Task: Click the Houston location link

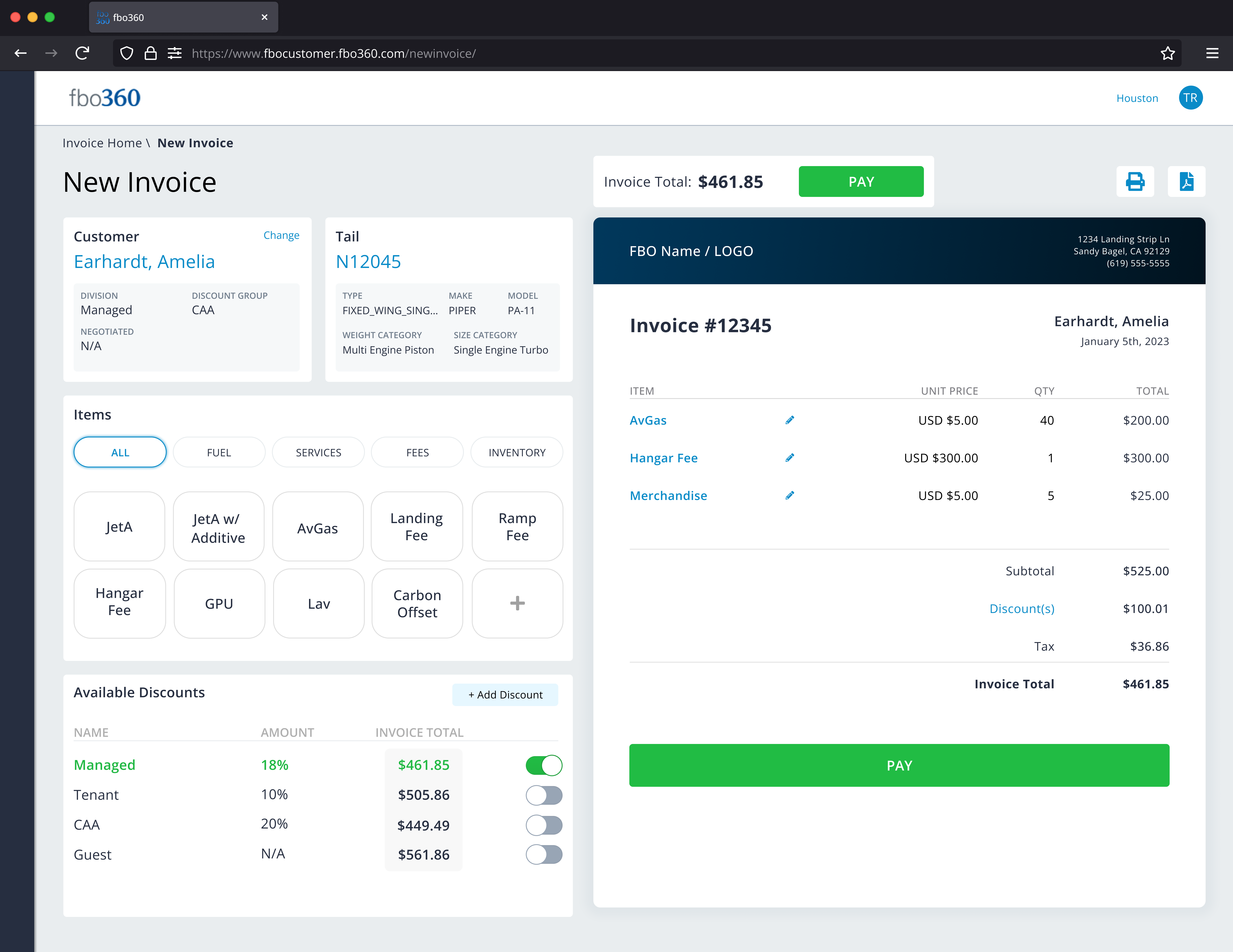Action: click(x=1137, y=98)
